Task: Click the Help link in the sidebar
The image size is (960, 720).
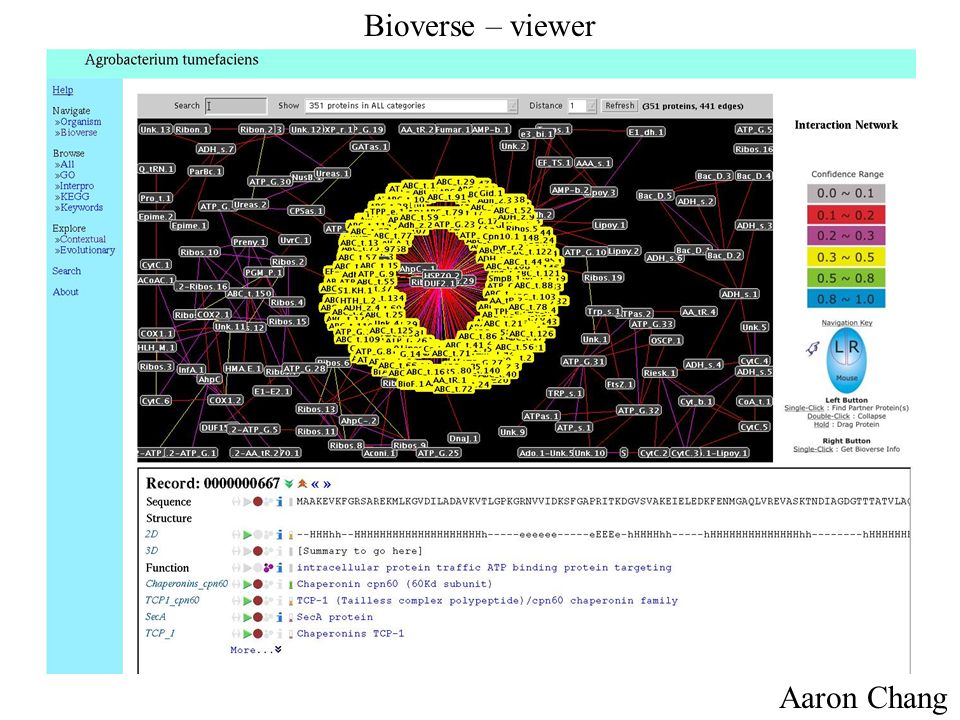Action: (x=62, y=90)
